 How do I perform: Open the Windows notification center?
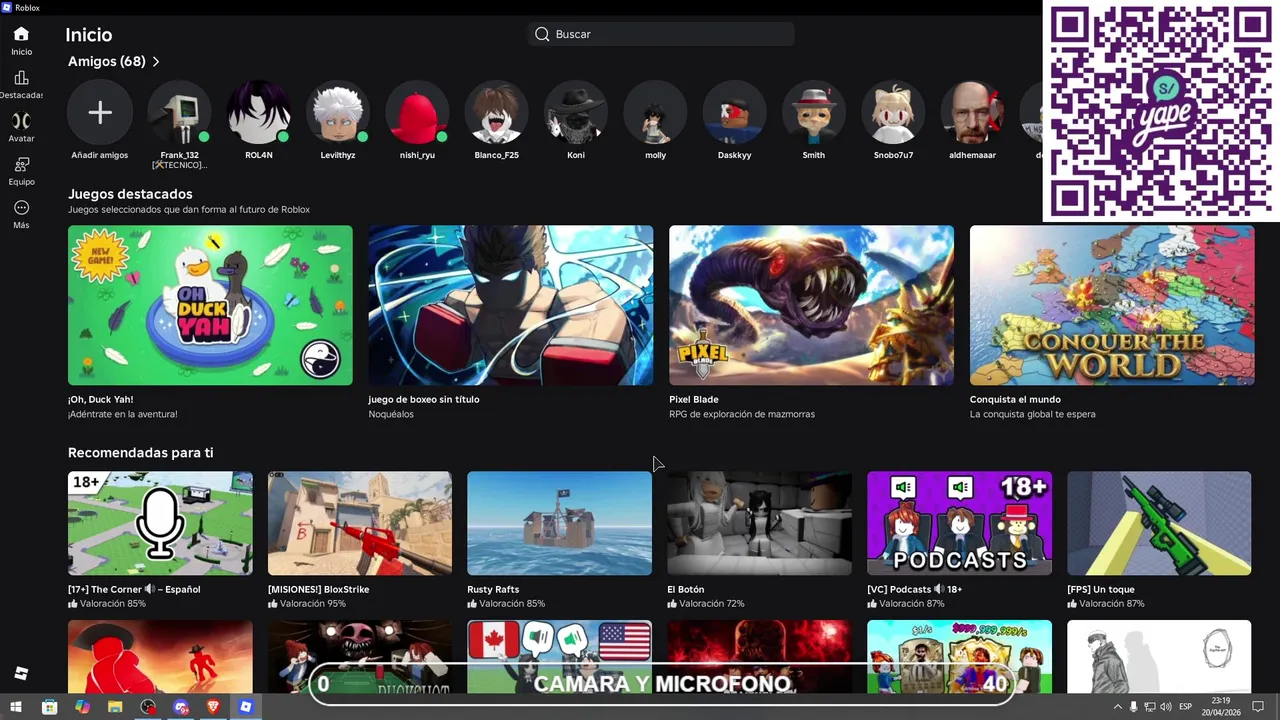(x=1258, y=707)
